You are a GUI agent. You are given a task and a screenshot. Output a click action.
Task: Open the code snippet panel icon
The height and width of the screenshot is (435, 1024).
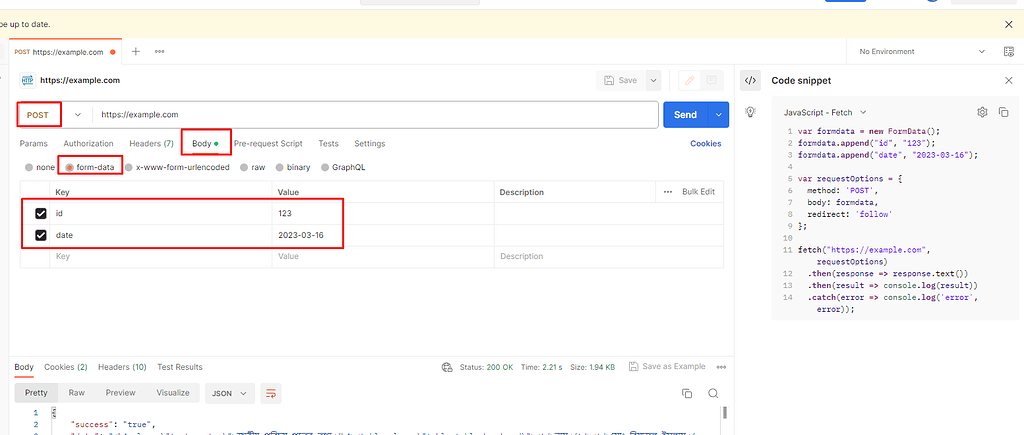pyautogui.click(x=751, y=80)
